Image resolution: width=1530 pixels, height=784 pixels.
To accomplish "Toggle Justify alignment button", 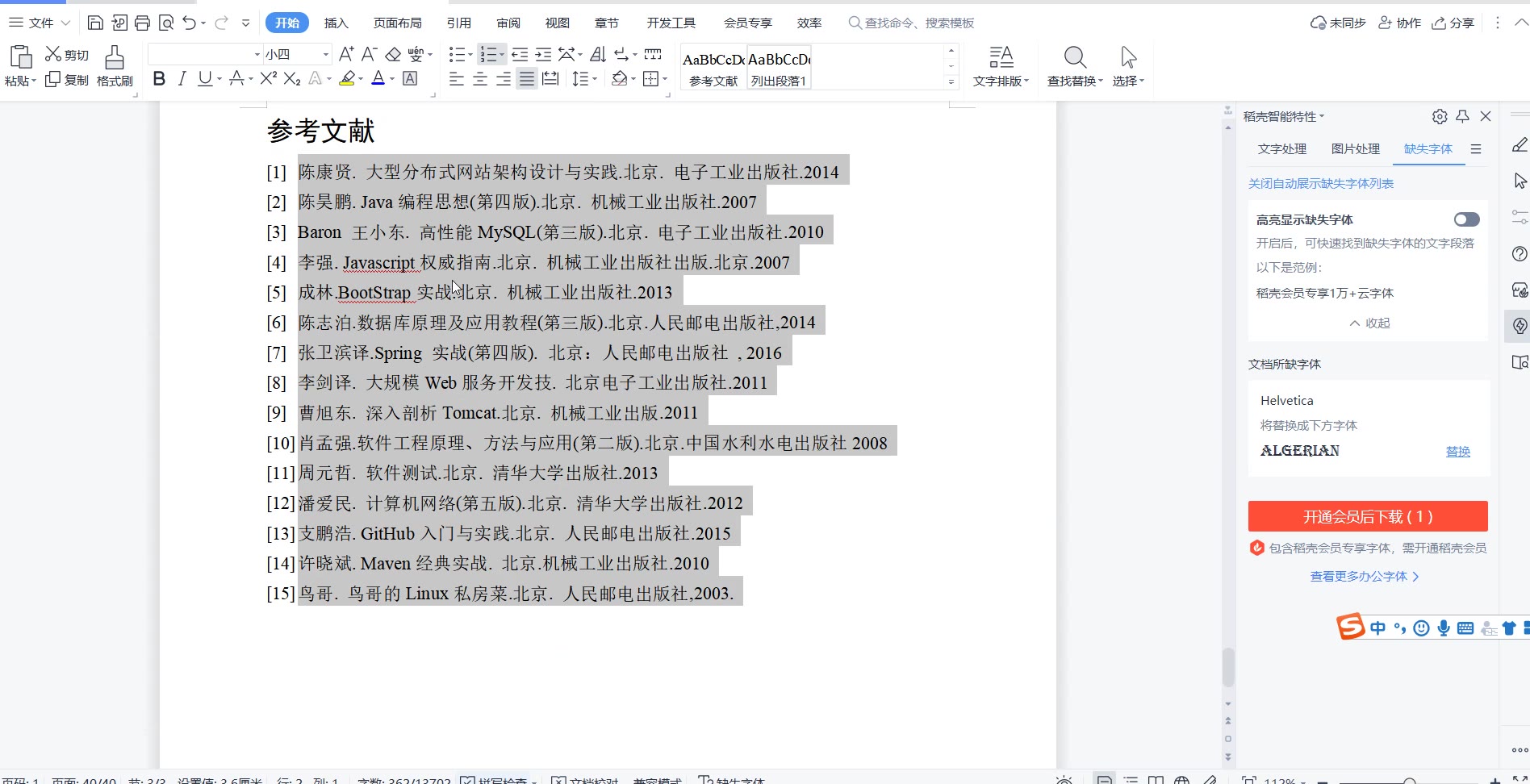I will tap(527, 78).
